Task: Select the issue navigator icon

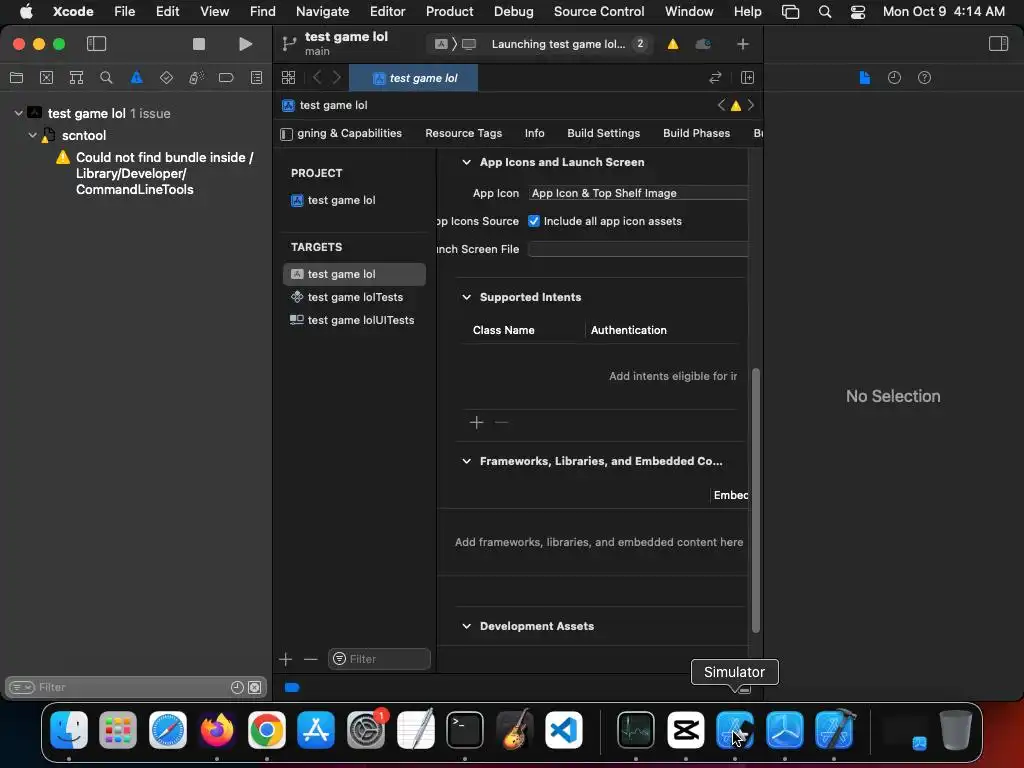Action: pos(136,78)
